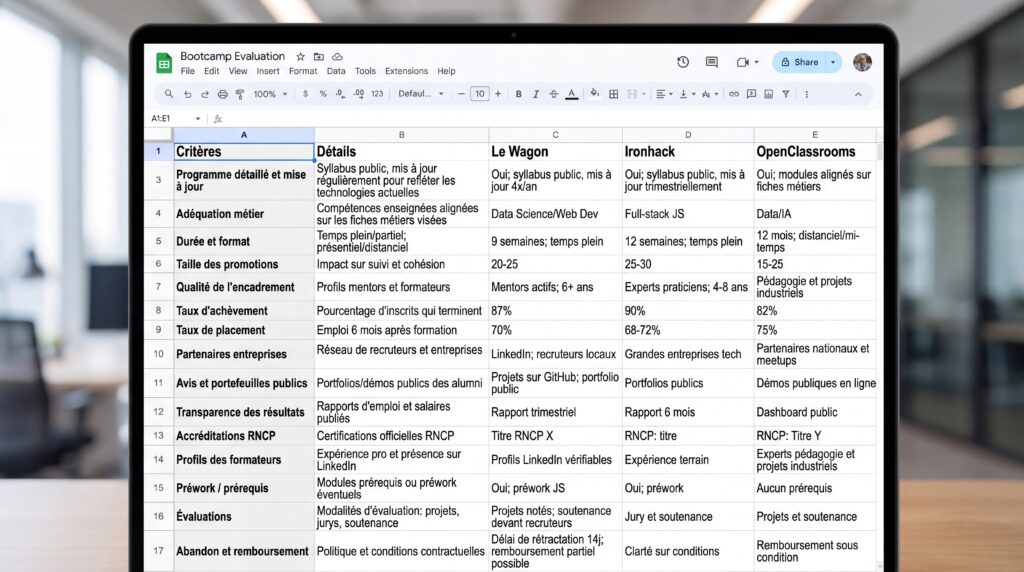
Task: Open version history clock icon
Action: (x=683, y=62)
